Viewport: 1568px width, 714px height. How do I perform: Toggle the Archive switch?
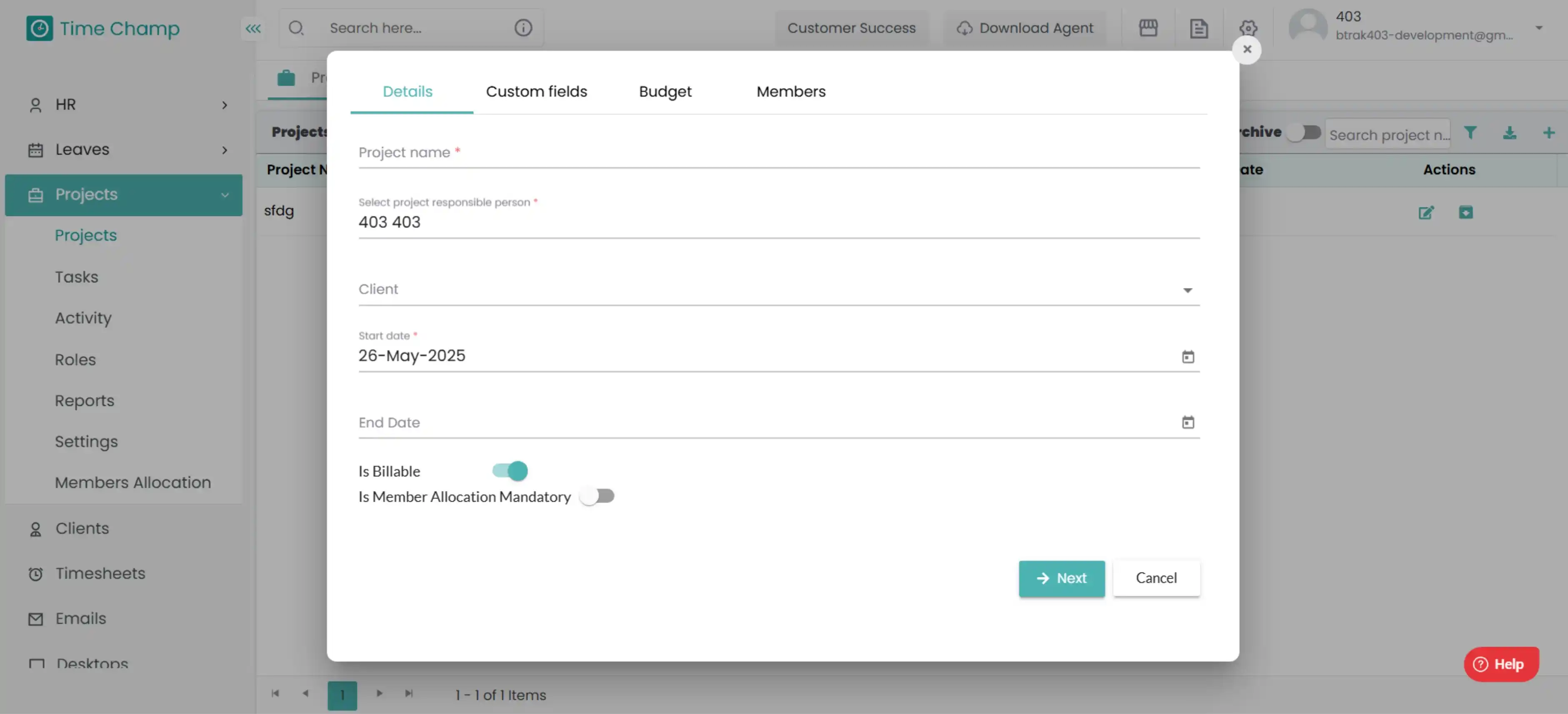coord(1303,132)
